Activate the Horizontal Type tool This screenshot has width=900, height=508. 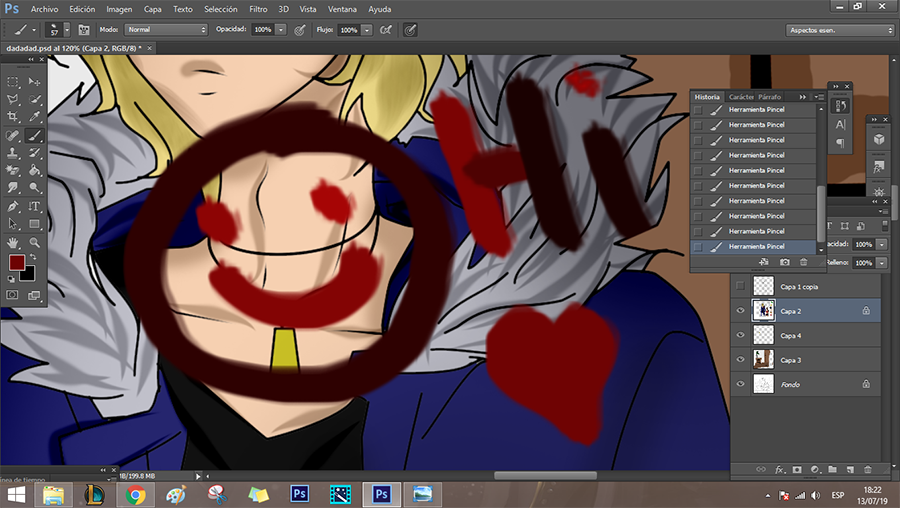point(35,206)
